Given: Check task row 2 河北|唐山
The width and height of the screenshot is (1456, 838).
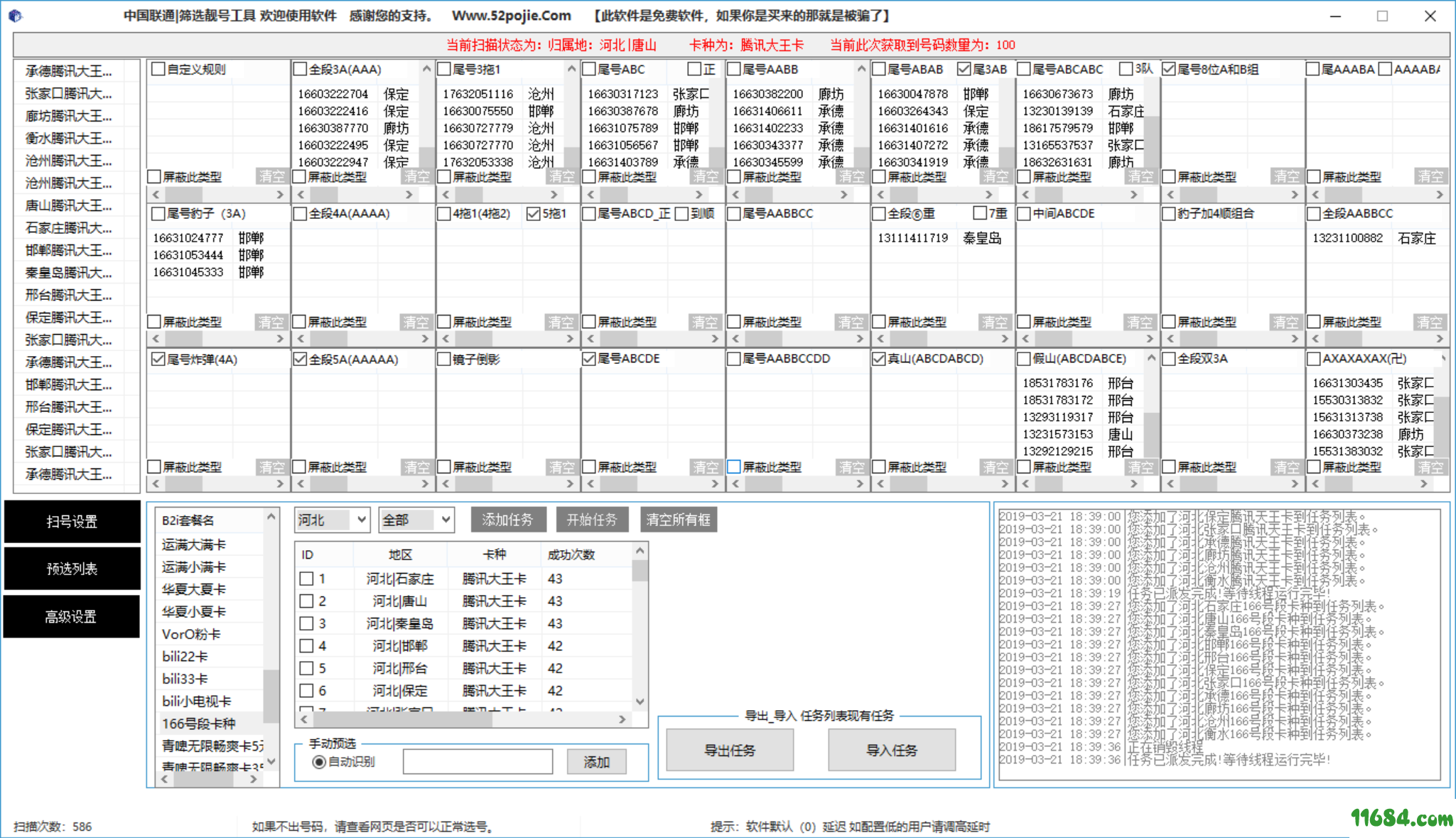Looking at the screenshot, I should 306,601.
